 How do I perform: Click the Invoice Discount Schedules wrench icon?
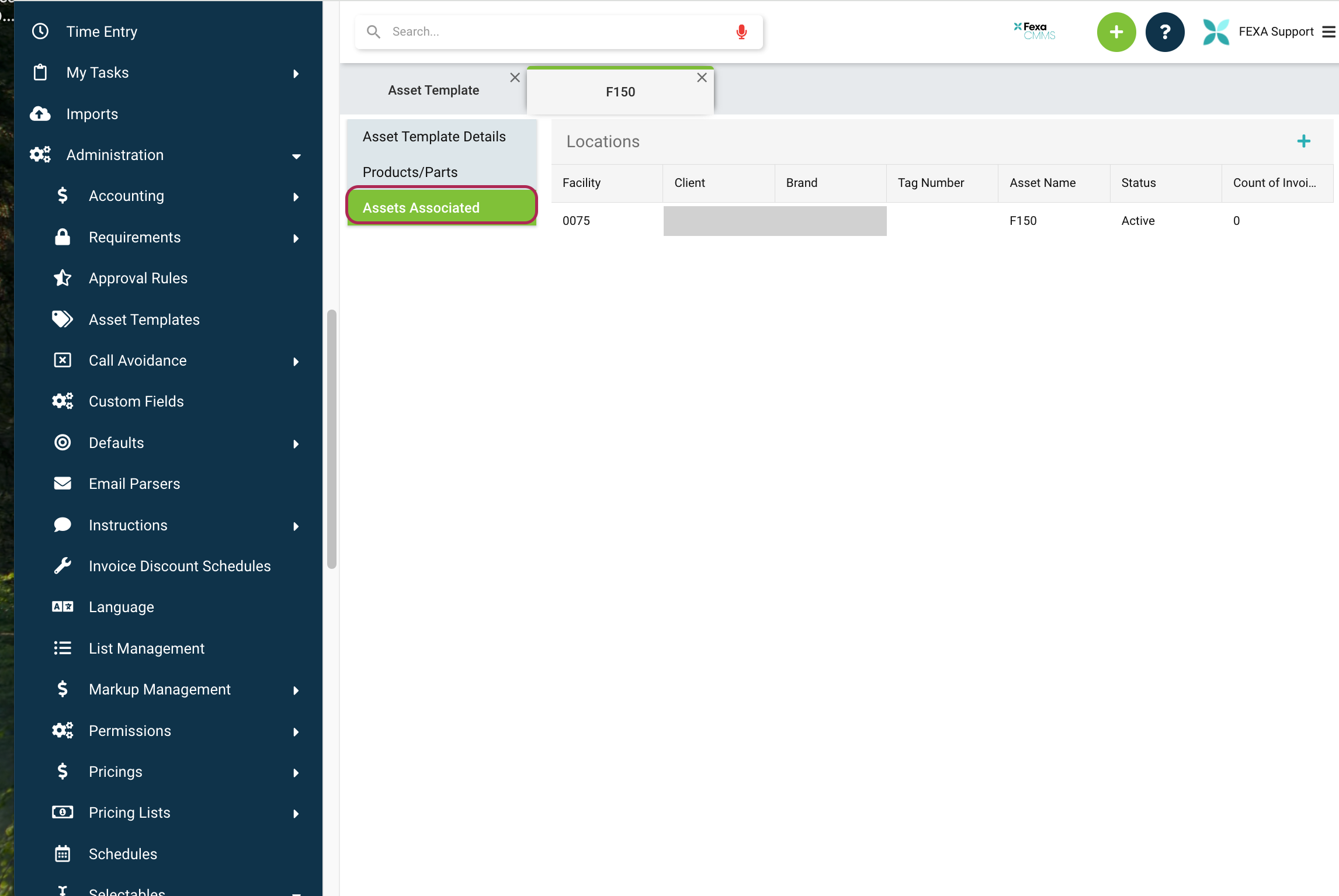tap(63, 566)
